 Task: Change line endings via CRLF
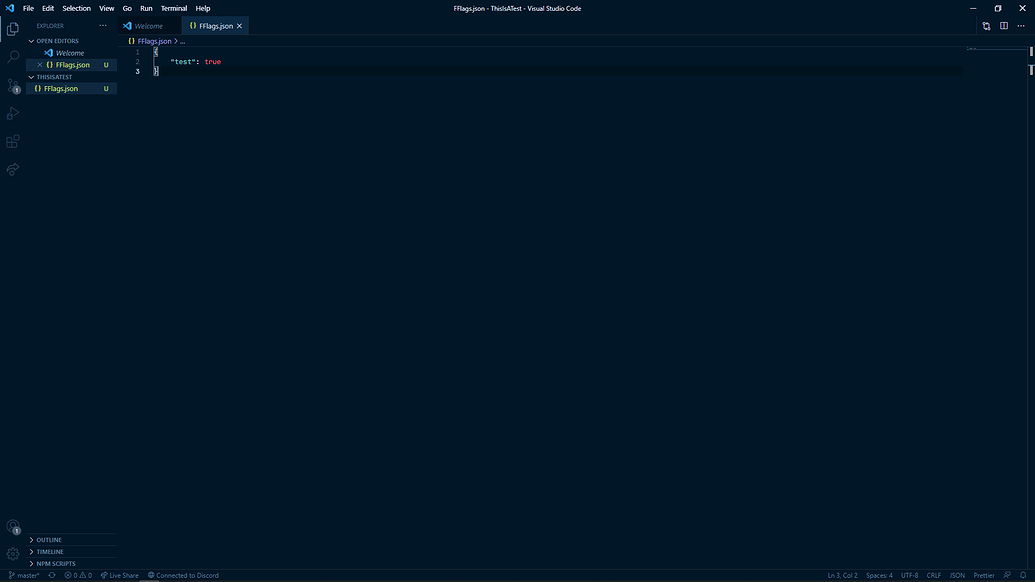[933, 575]
